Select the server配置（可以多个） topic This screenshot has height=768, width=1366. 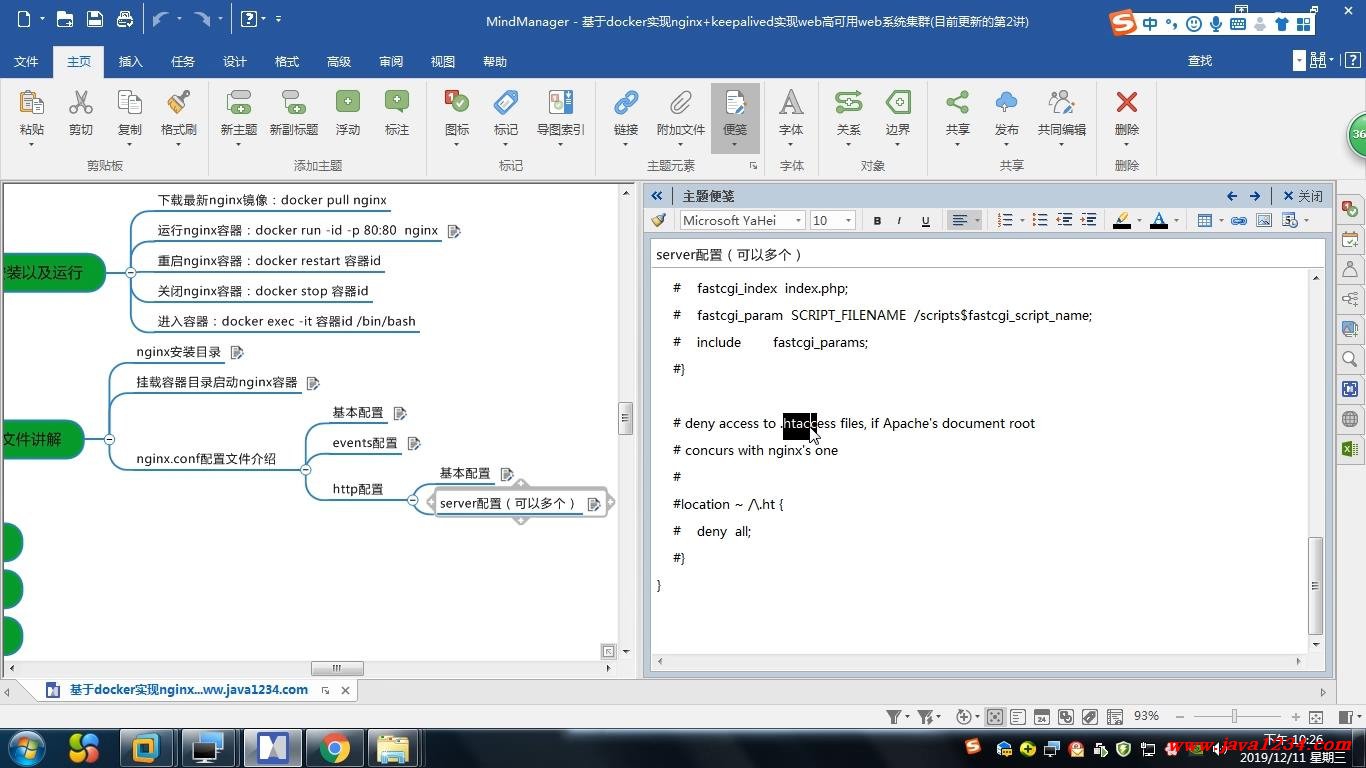pos(510,503)
